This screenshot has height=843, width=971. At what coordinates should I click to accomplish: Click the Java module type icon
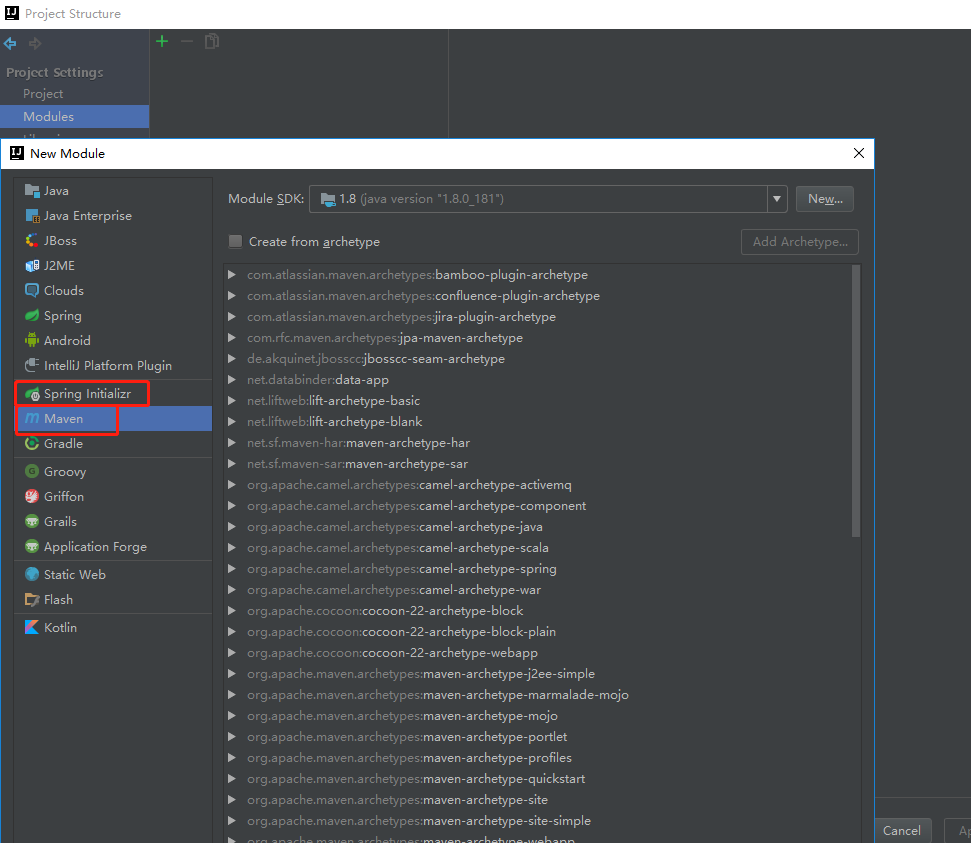[32, 191]
